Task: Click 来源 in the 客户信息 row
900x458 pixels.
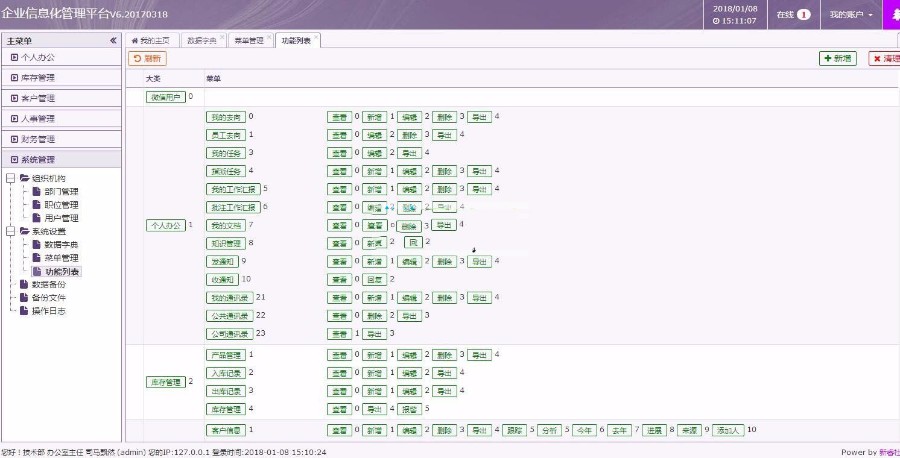Action: [689, 430]
